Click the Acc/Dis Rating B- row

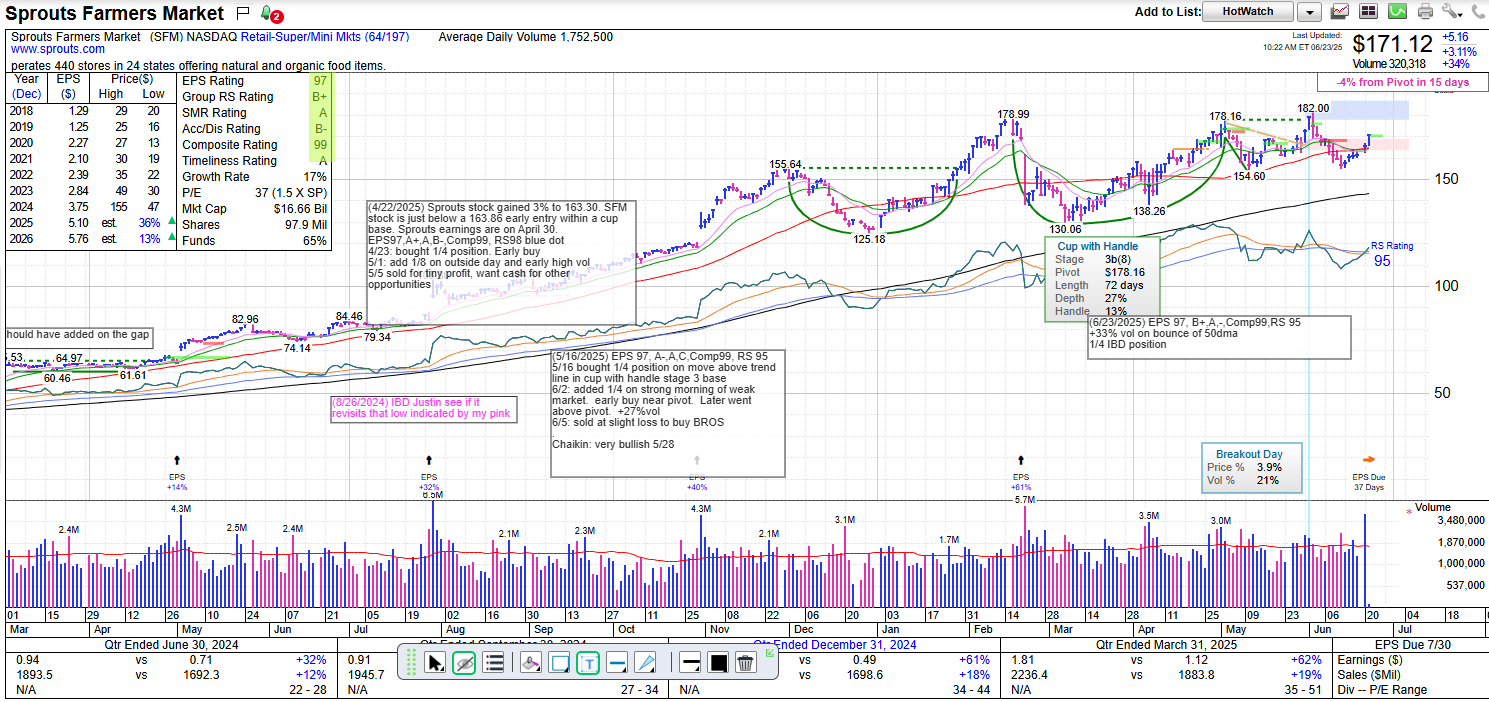coord(254,129)
